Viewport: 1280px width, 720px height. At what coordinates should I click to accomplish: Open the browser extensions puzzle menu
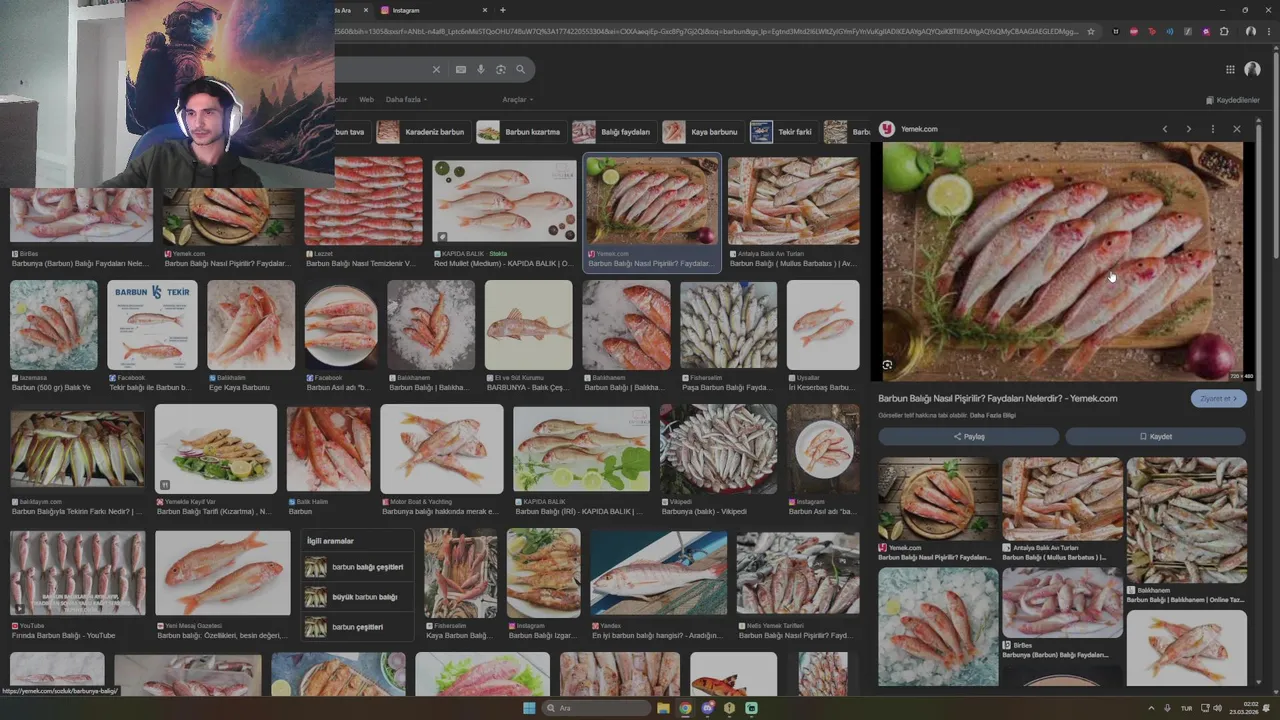[x=1224, y=31]
